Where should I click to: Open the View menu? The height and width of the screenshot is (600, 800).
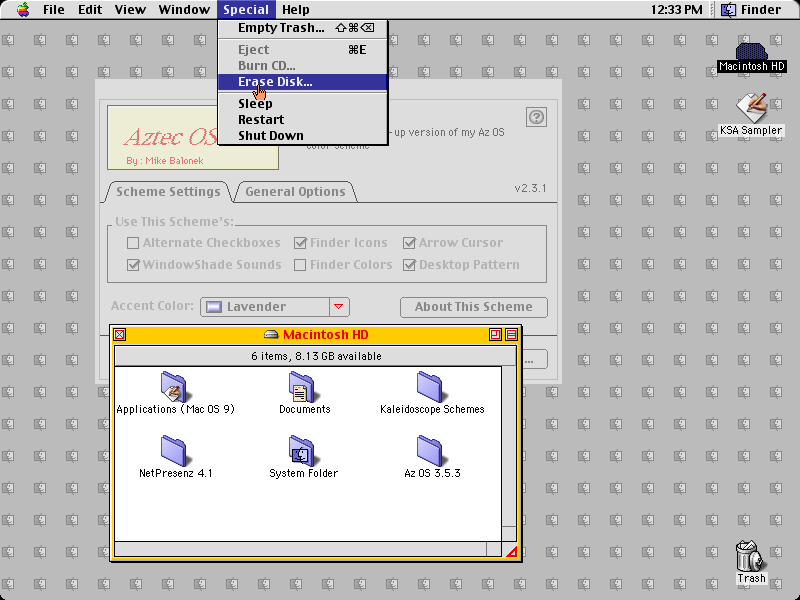tap(130, 10)
